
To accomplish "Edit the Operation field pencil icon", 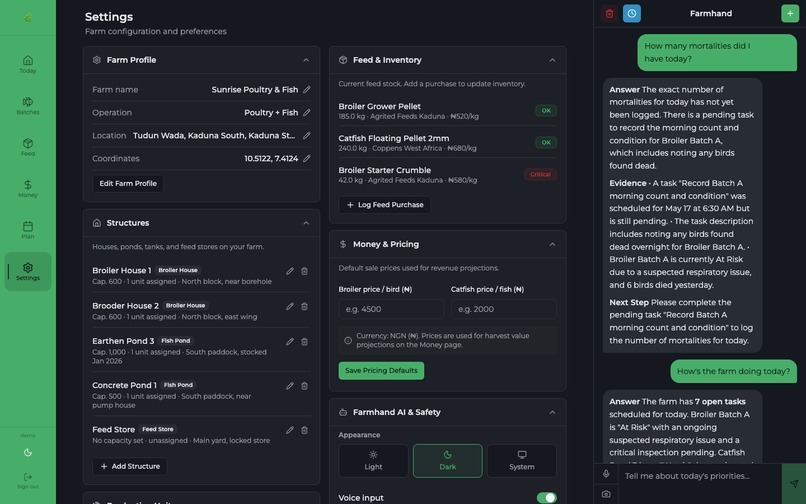I will pyautogui.click(x=306, y=113).
